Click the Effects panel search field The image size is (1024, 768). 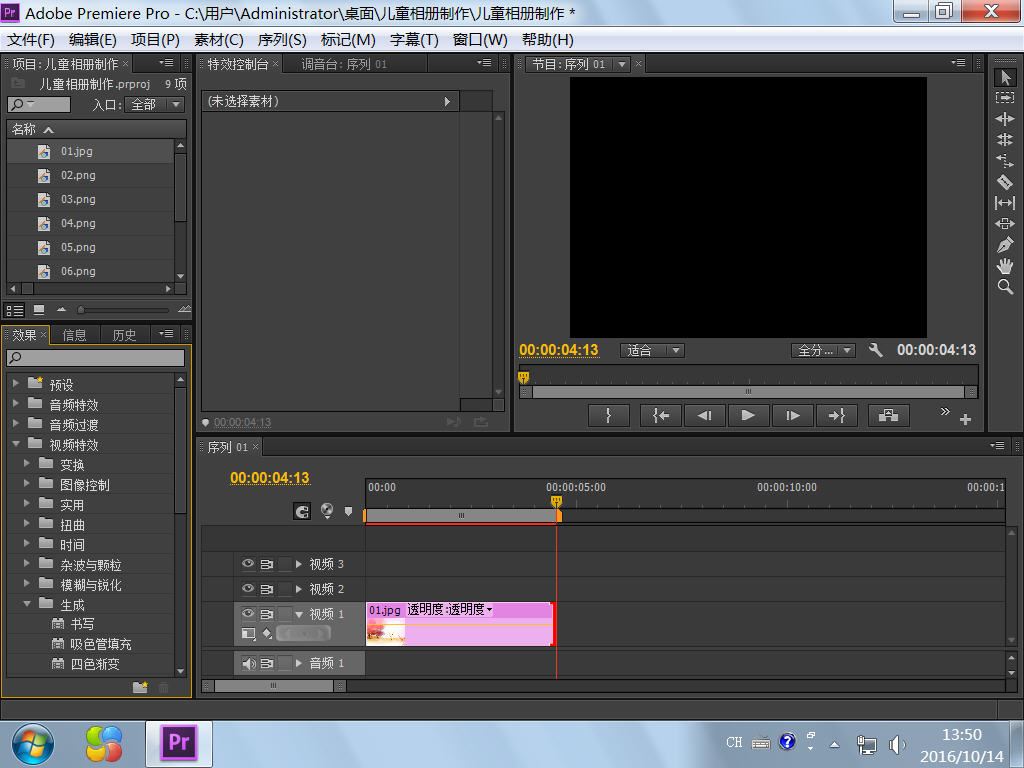pyautogui.click(x=95, y=357)
